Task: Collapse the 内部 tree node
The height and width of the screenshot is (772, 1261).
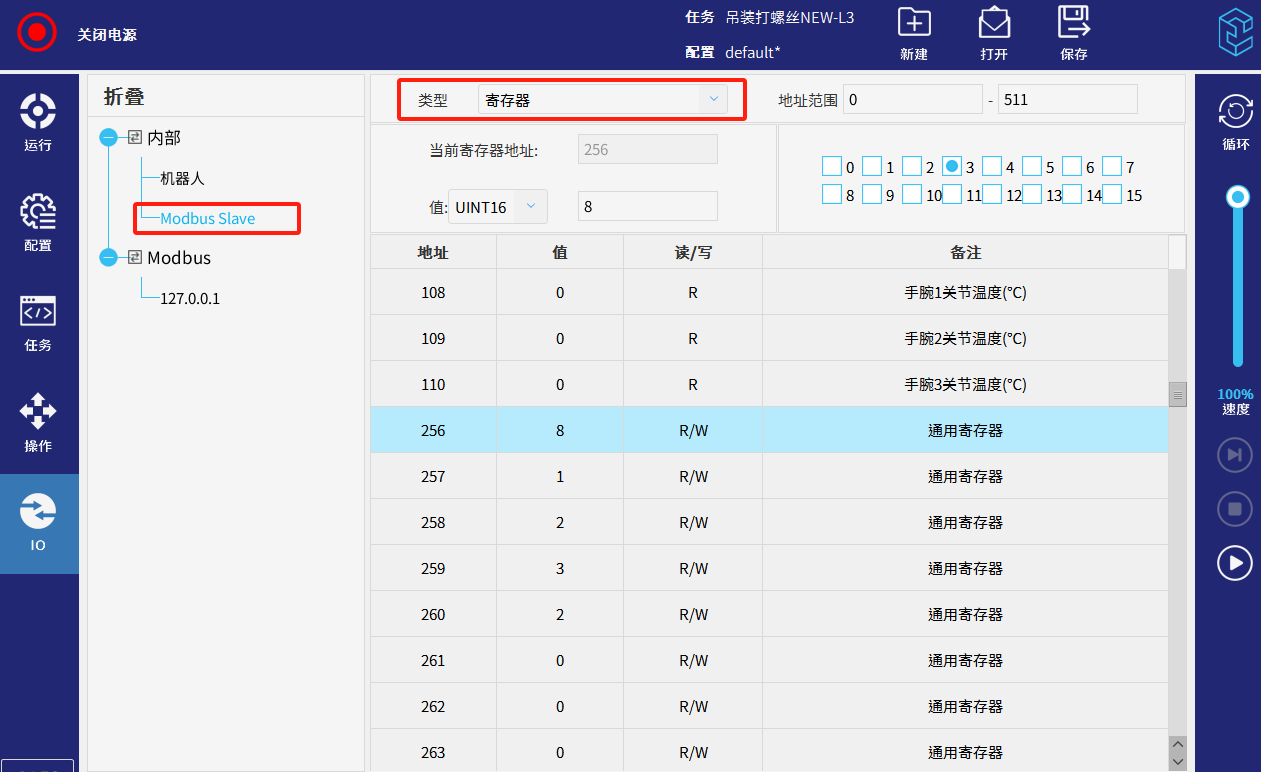Action: pyautogui.click(x=109, y=138)
